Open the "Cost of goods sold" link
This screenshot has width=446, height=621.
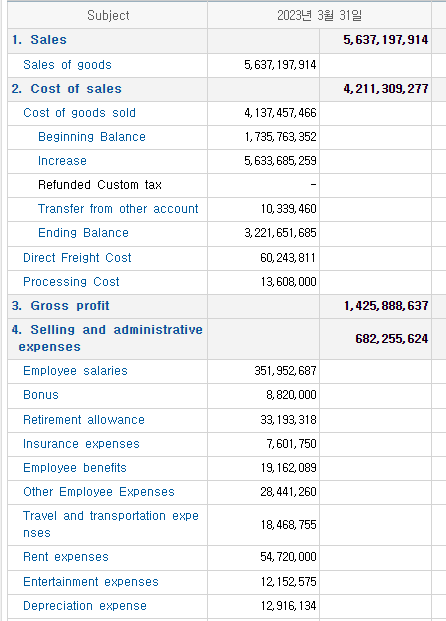(x=79, y=113)
